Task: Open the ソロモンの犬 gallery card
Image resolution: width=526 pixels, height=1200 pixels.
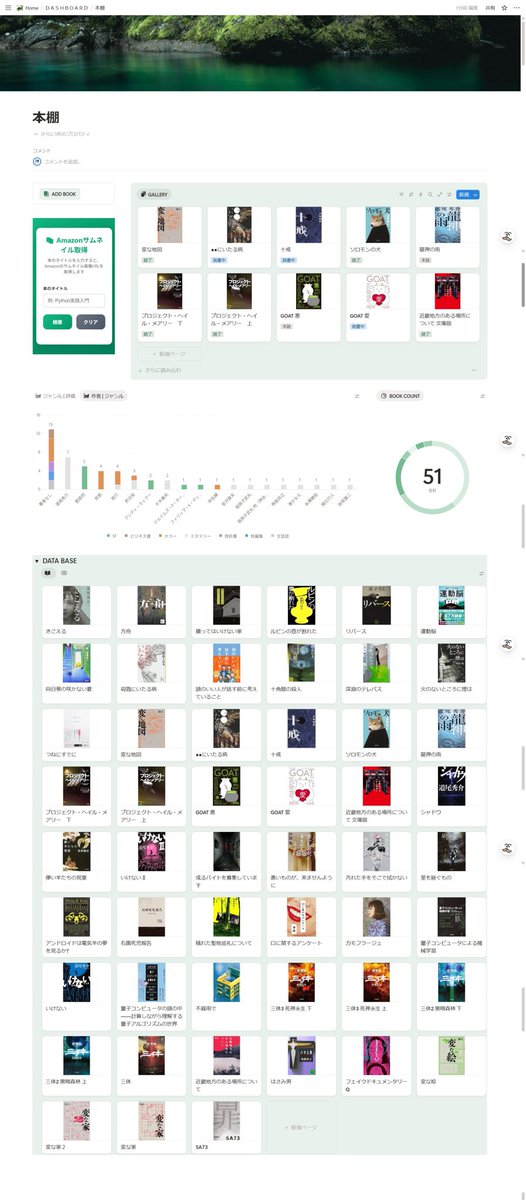Action: click(379, 237)
